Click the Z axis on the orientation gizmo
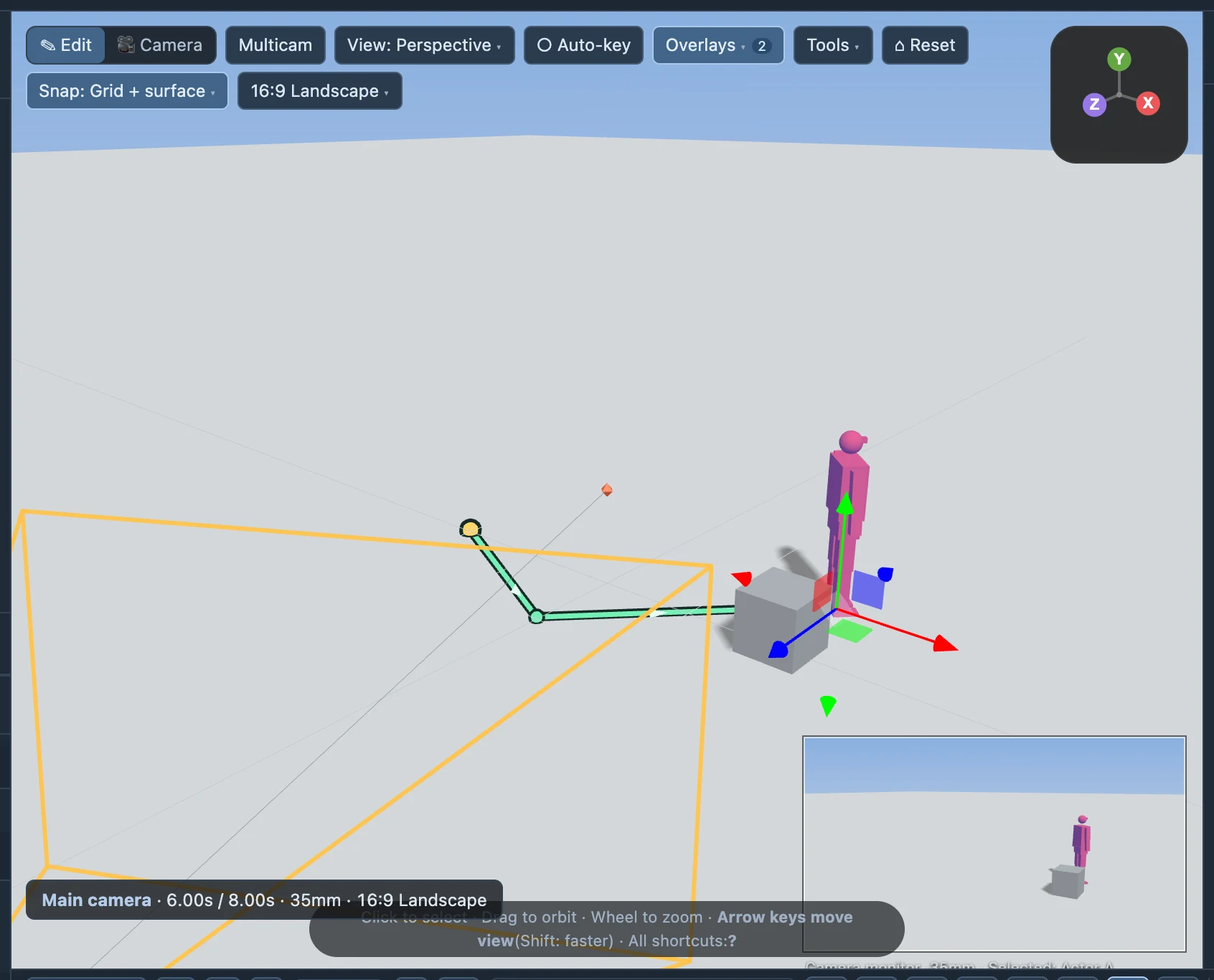The height and width of the screenshot is (980, 1214). click(1094, 104)
